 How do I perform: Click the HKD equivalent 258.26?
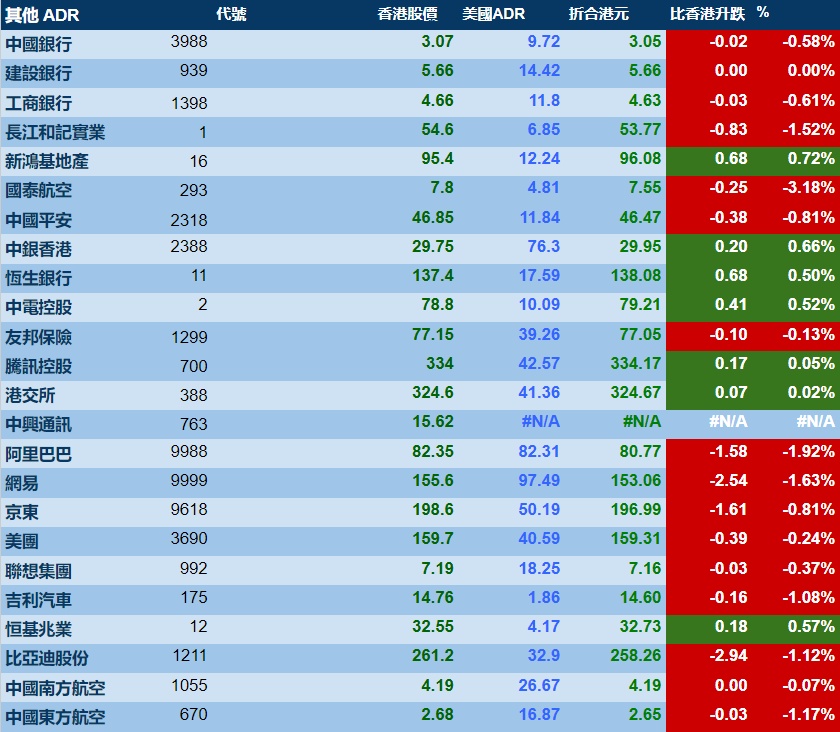pos(635,655)
